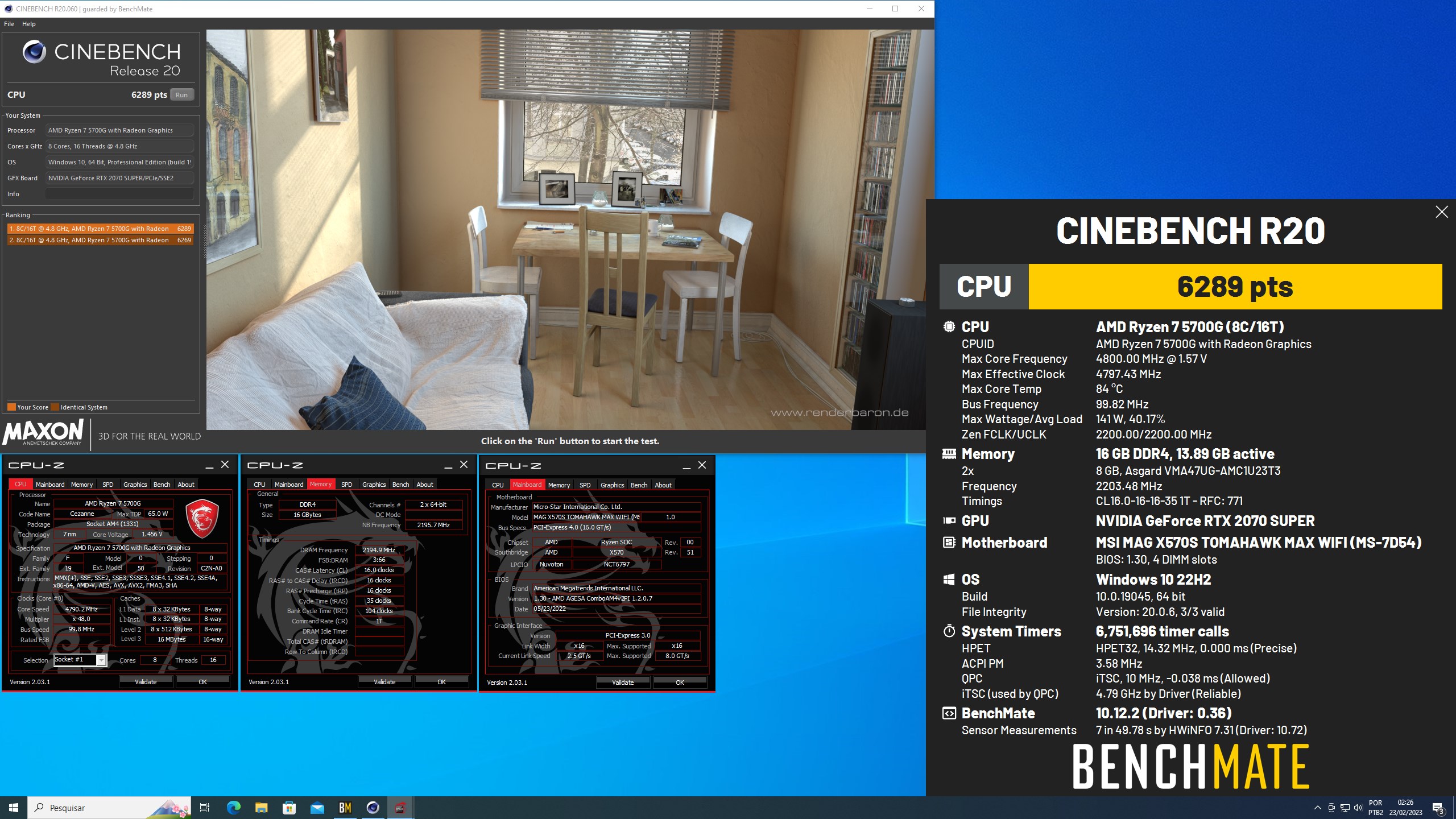The height and width of the screenshot is (819, 1456).
Task: Open the volume control in system tray
Action: 1358,808
